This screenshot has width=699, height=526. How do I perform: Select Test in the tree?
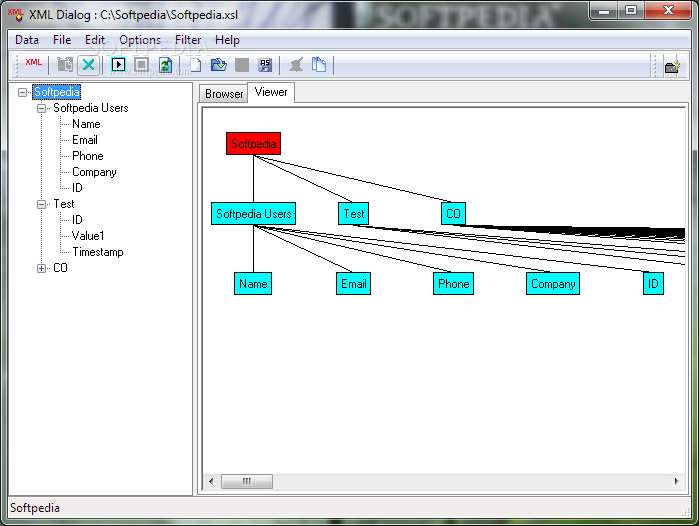[x=64, y=204]
